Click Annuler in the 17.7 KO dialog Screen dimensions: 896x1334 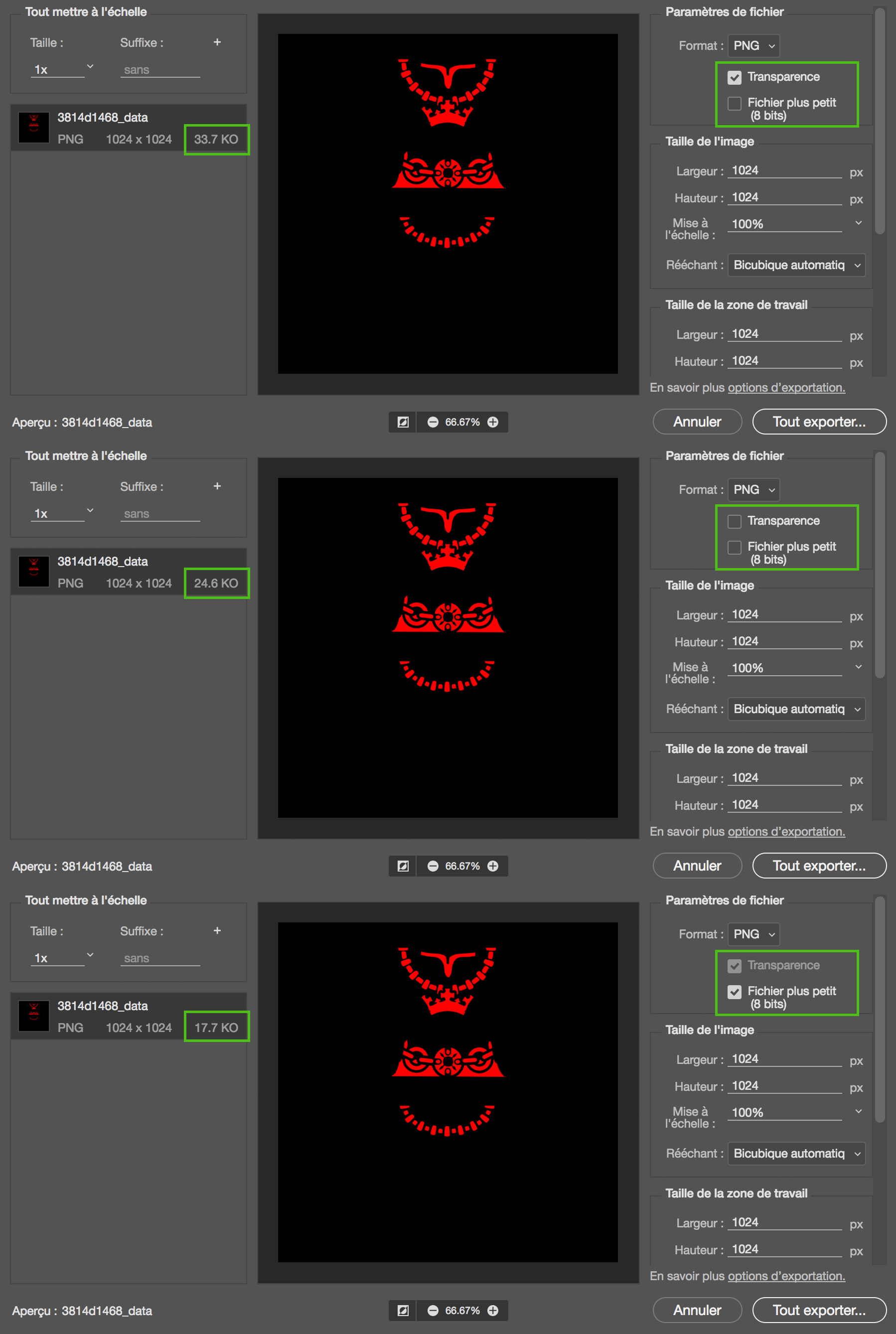pos(697,1310)
